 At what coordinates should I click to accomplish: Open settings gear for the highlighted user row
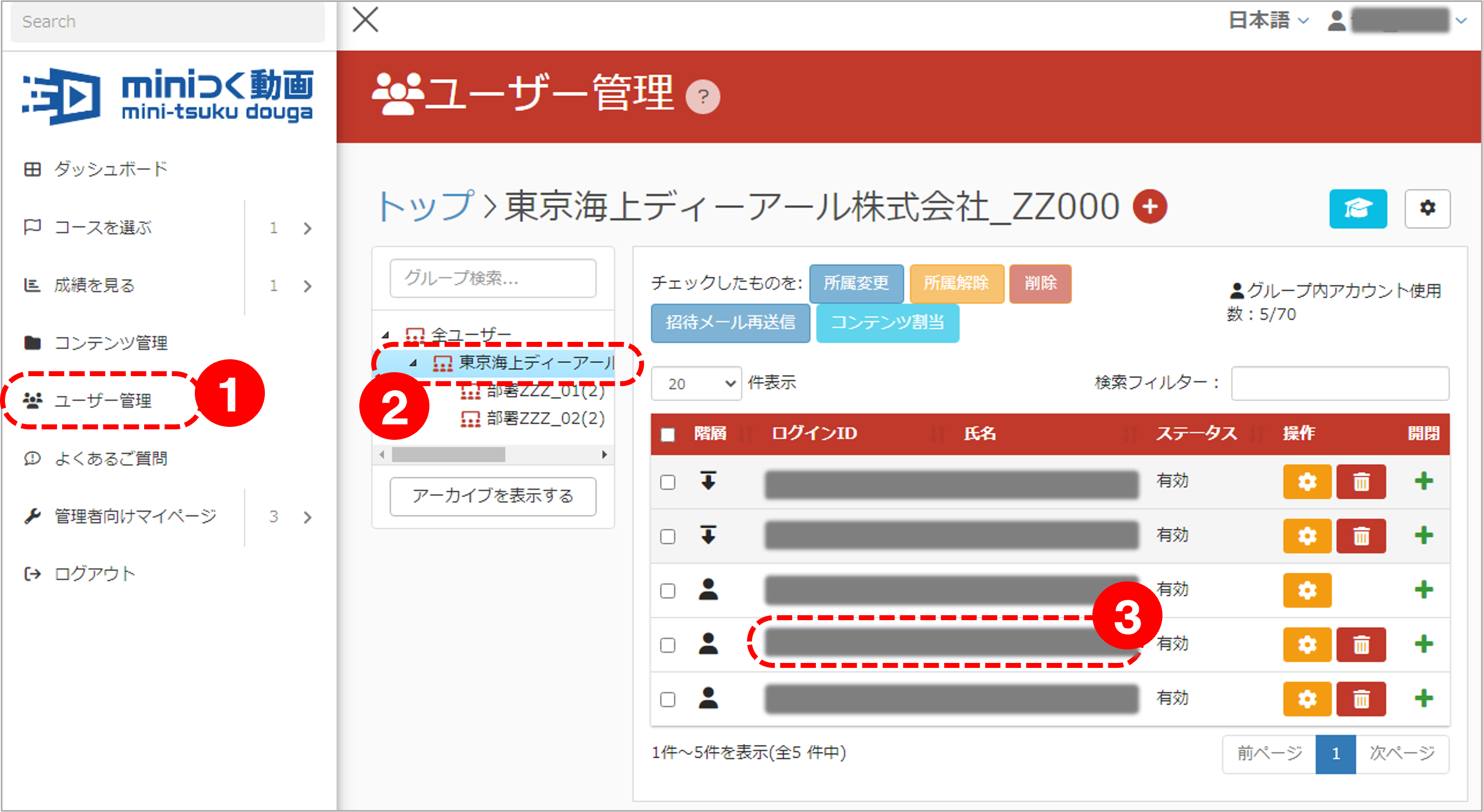1308,645
